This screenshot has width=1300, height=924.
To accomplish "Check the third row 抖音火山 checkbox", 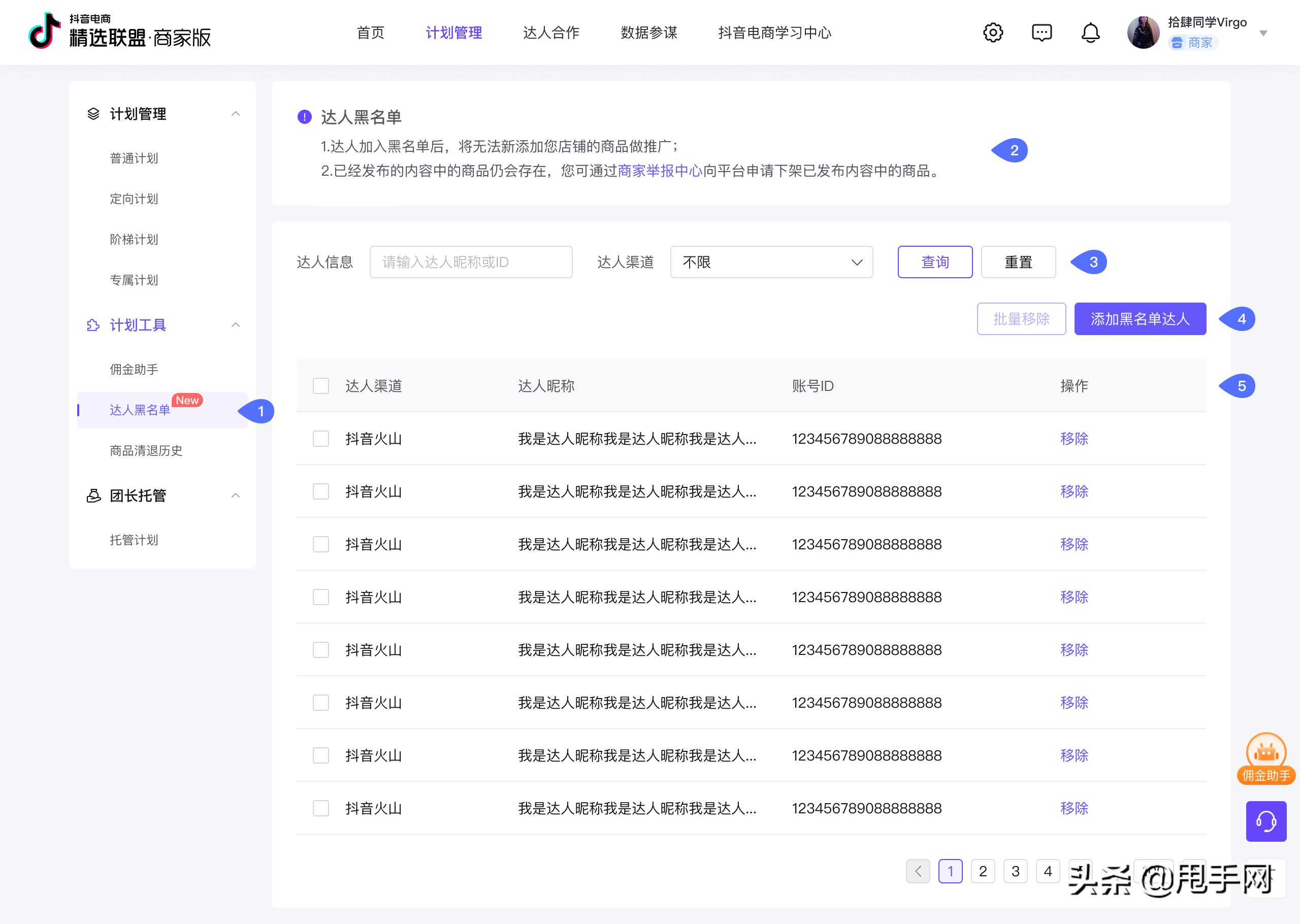I will [321, 544].
